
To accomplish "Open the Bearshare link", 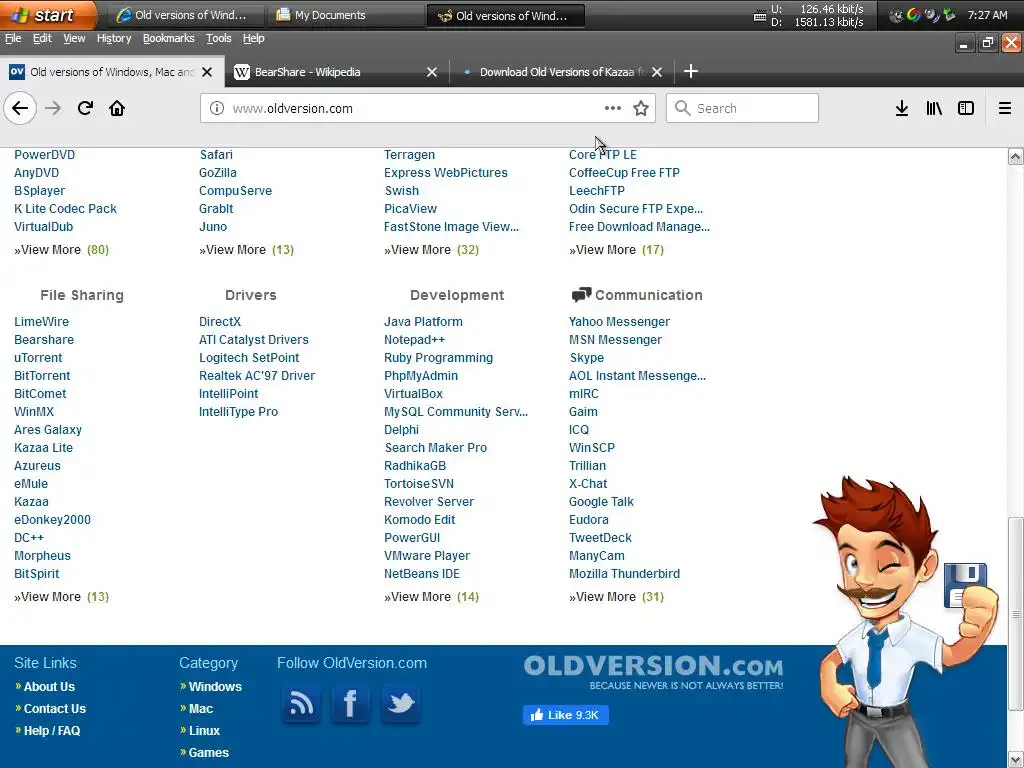I will tap(44, 340).
